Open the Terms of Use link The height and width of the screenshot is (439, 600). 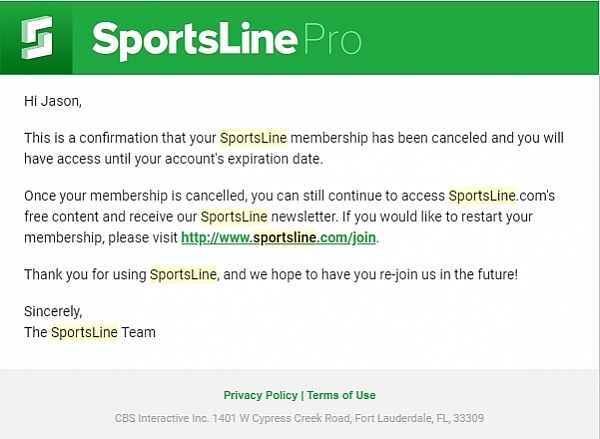coord(341,395)
